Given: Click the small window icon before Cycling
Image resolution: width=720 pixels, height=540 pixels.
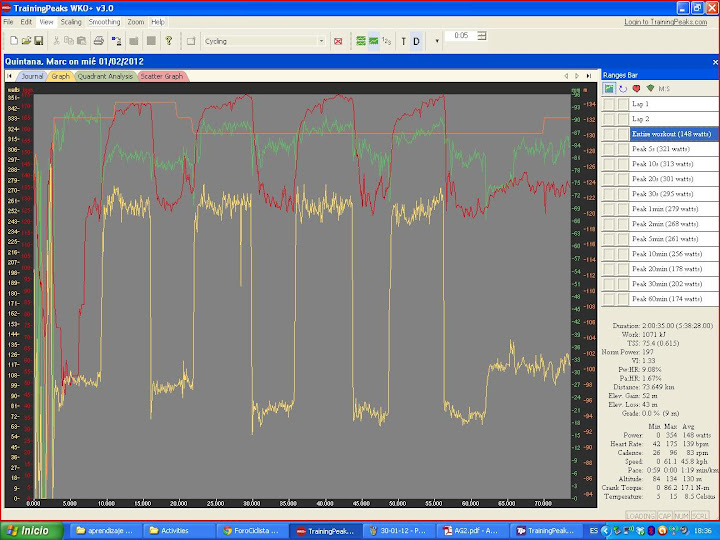Looking at the screenshot, I should [191, 41].
